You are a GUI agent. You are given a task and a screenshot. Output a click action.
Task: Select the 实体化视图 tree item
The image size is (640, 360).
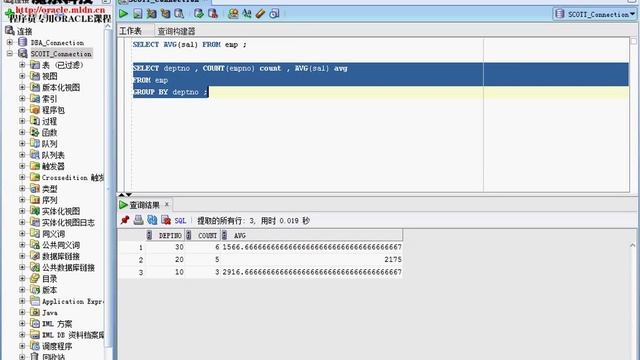pos(61,211)
